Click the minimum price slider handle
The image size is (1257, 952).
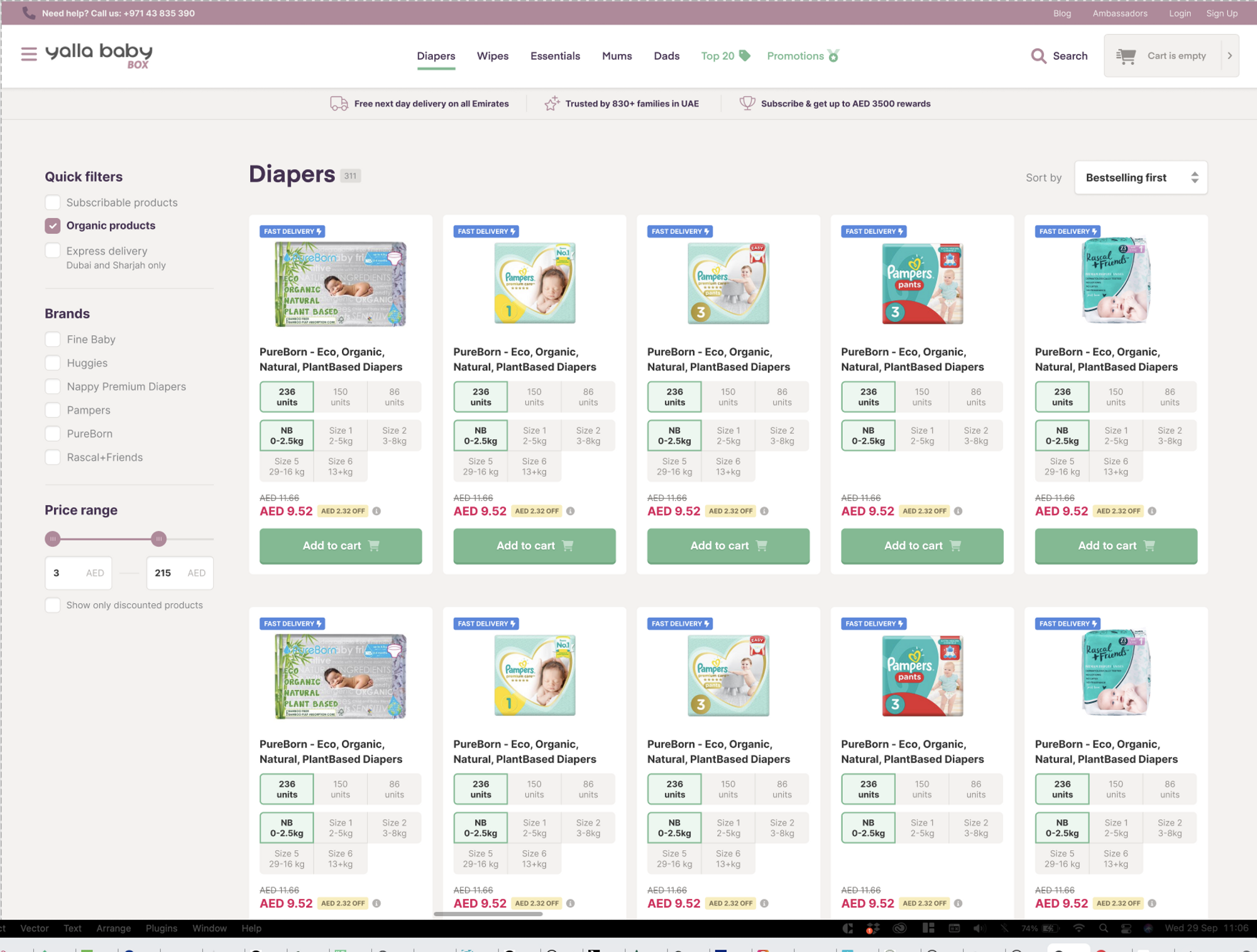53,539
